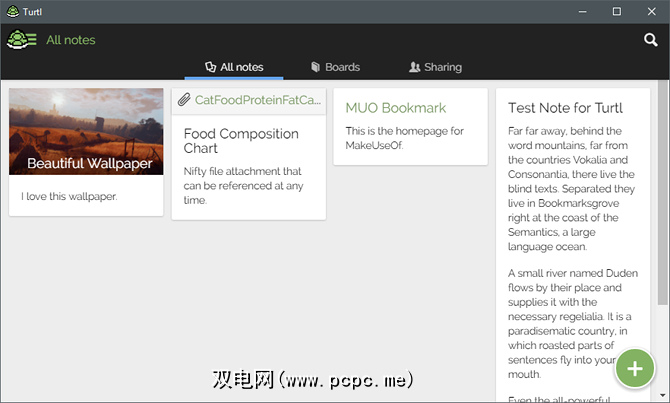The width and height of the screenshot is (670, 403).
Task: Click the Sharing tab people icon
Action: [x=415, y=67]
